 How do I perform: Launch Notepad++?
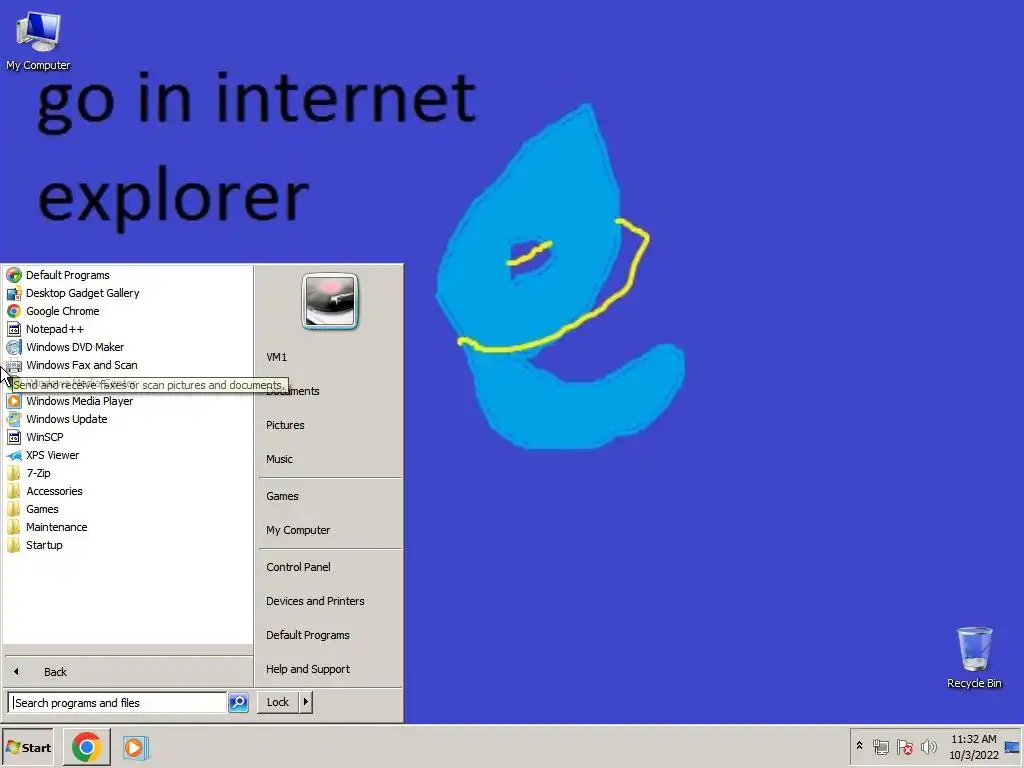pyautogui.click(x=127, y=329)
